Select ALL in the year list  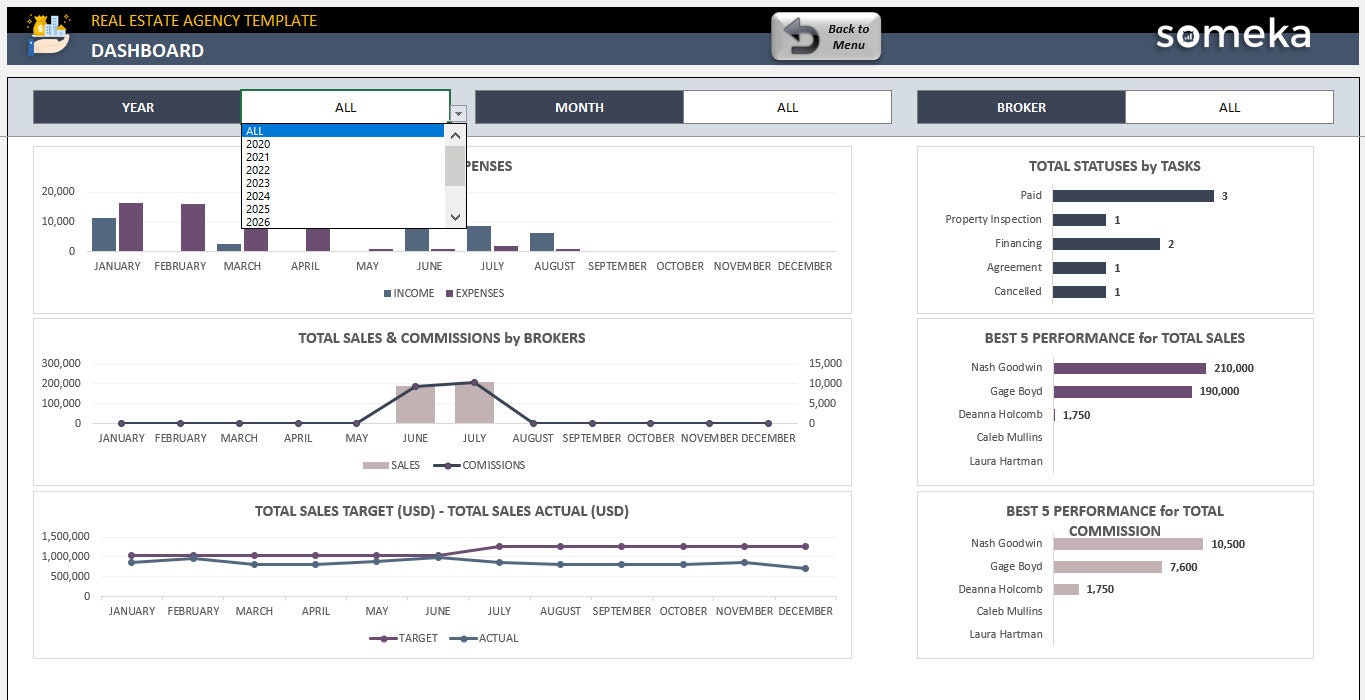[x=342, y=131]
